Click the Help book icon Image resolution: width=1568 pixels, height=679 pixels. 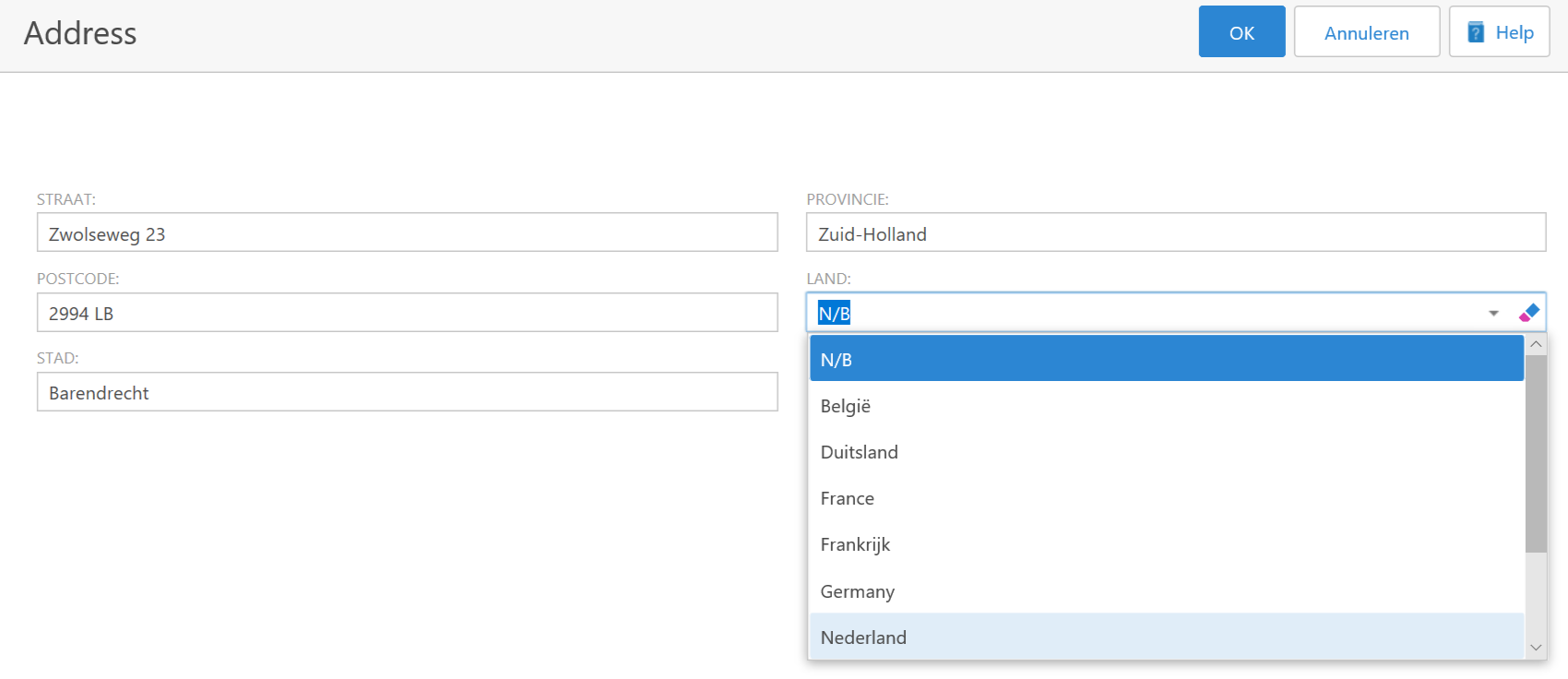1476,32
